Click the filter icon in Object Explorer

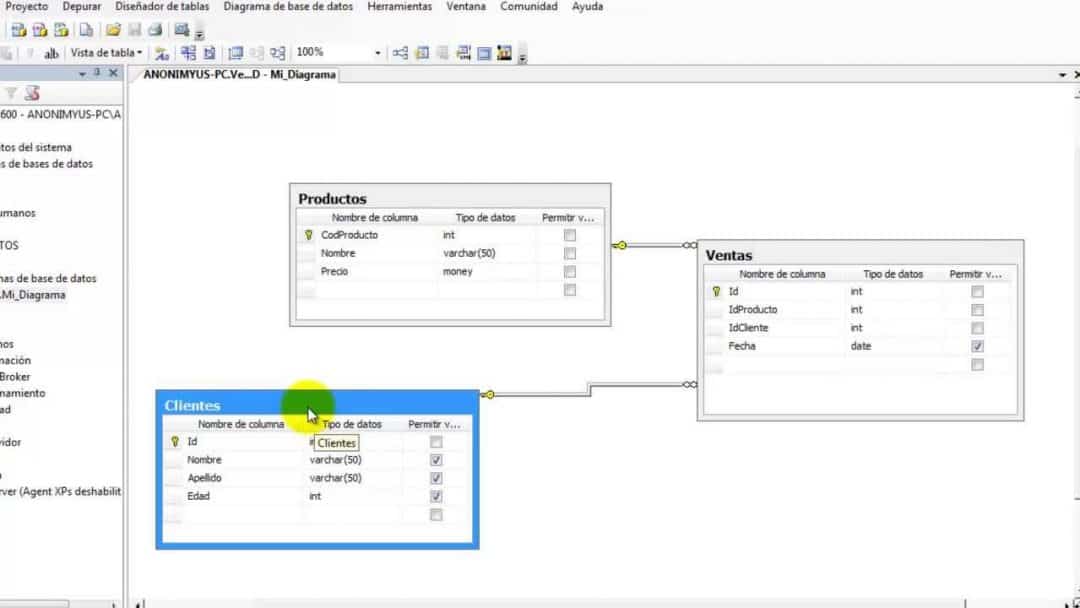point(11,92)
